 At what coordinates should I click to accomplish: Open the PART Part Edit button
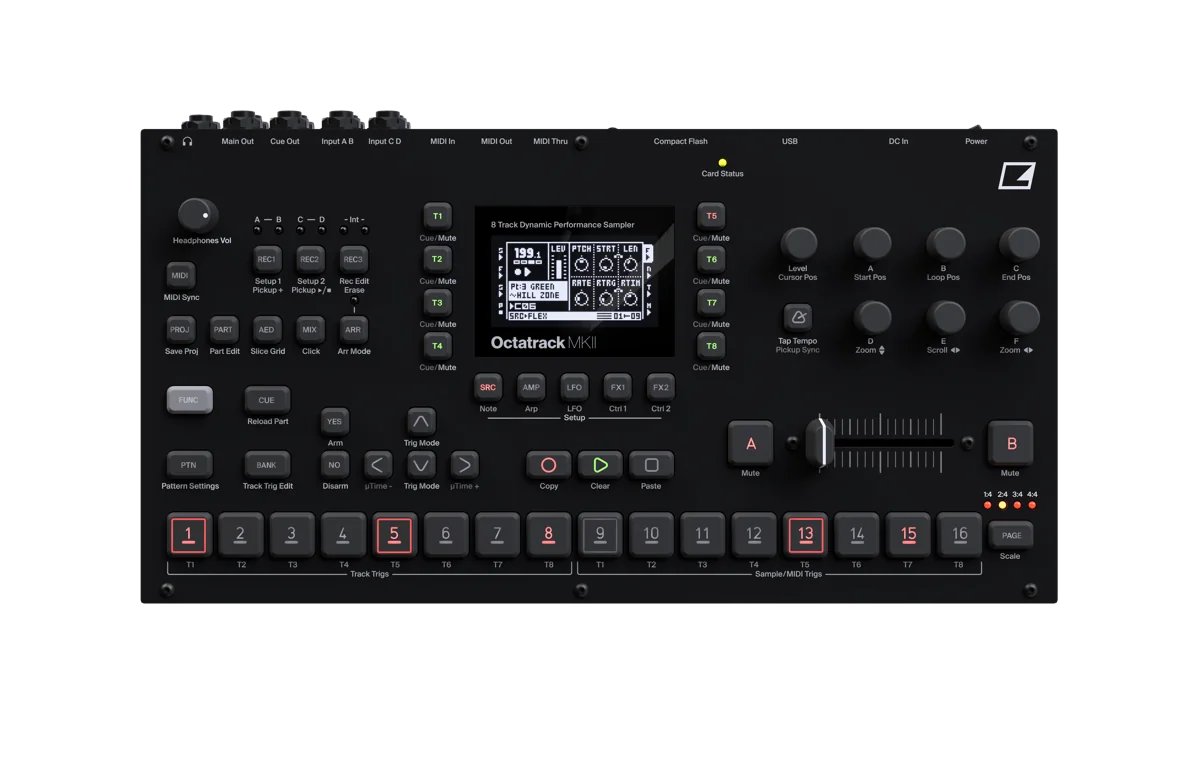(x=224, y=330)
